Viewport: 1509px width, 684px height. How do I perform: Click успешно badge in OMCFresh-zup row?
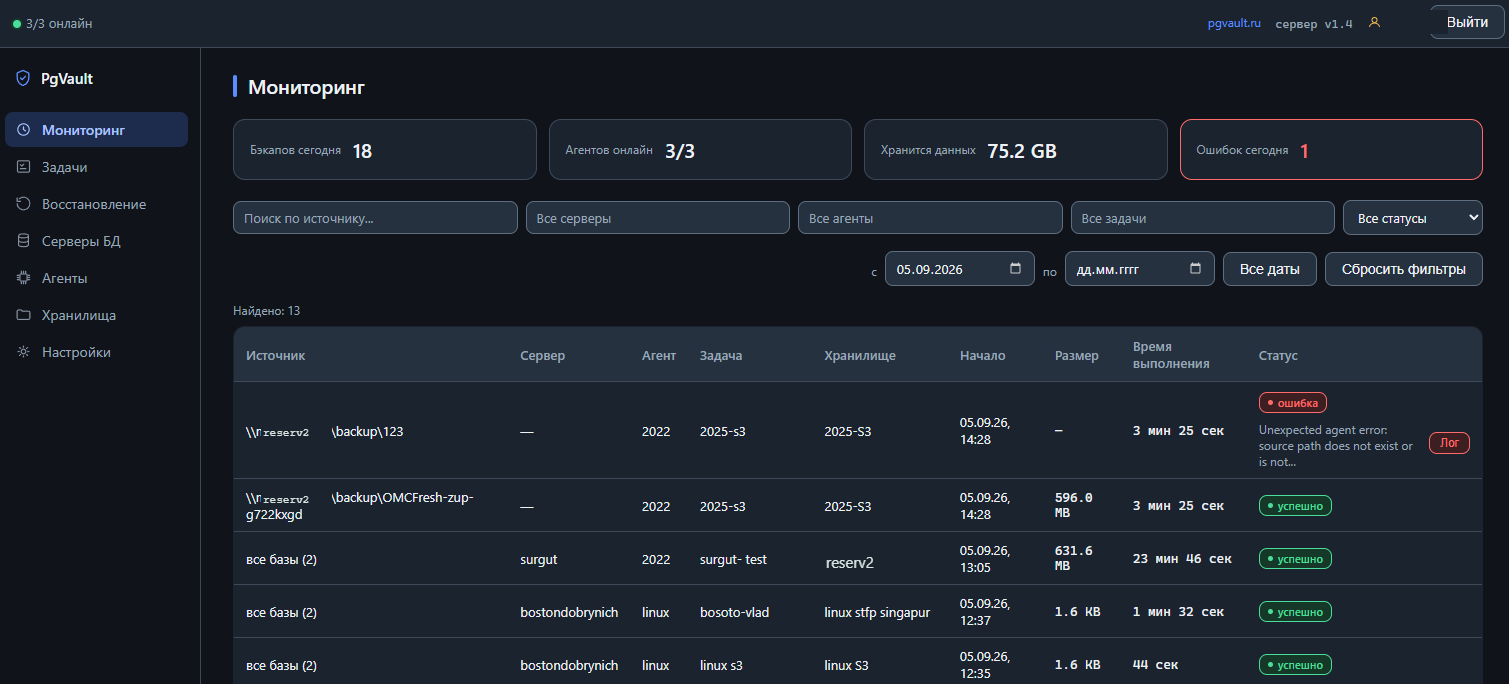[1295, 506]
